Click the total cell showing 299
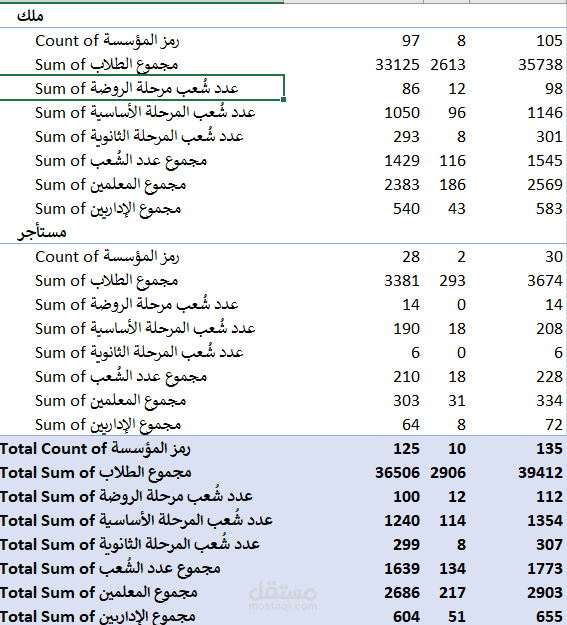The image size is (567, 625). pos(406,545)
